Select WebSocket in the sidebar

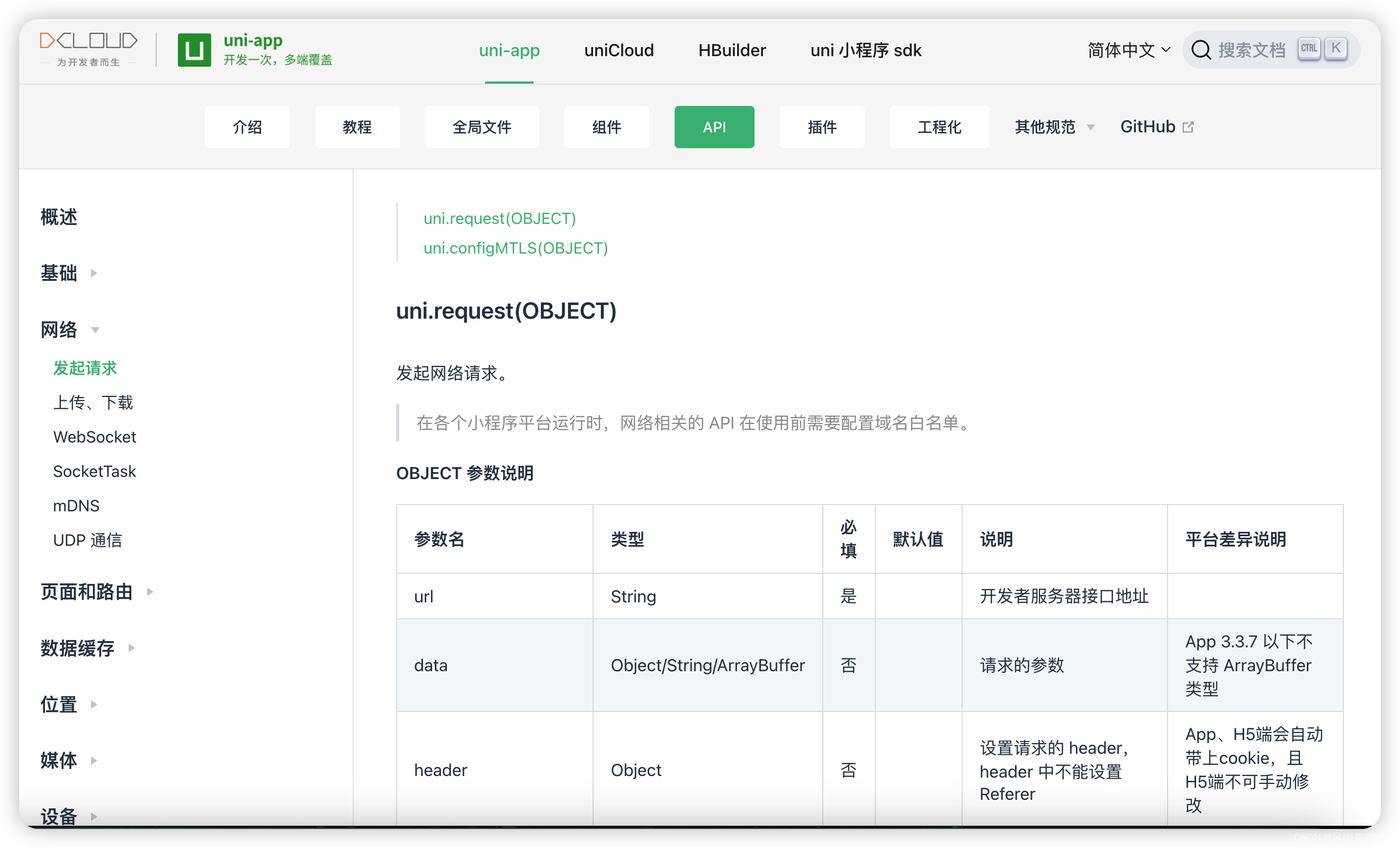[94, 437]
